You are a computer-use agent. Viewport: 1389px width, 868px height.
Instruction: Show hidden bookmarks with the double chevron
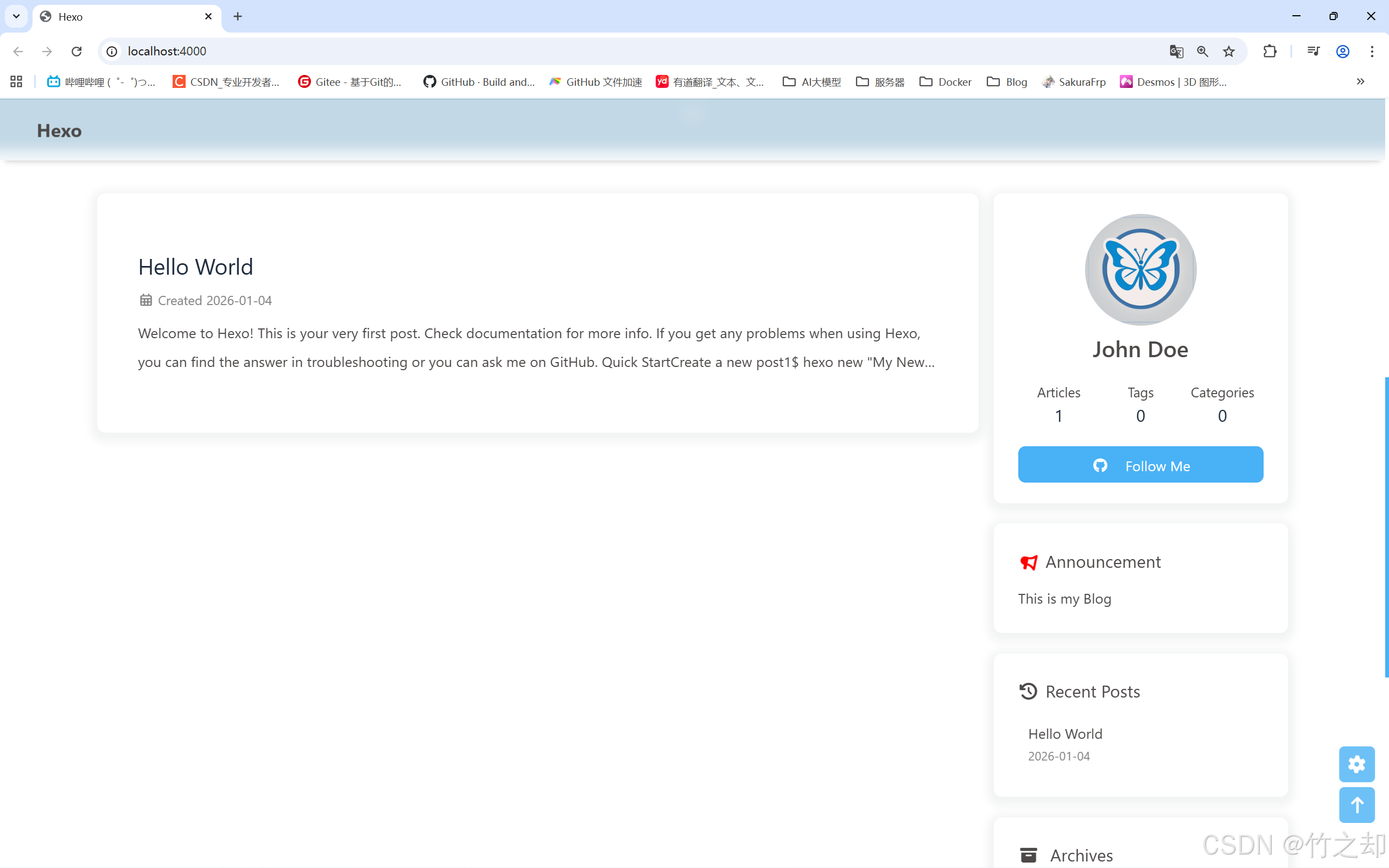tap(1360, 81)
